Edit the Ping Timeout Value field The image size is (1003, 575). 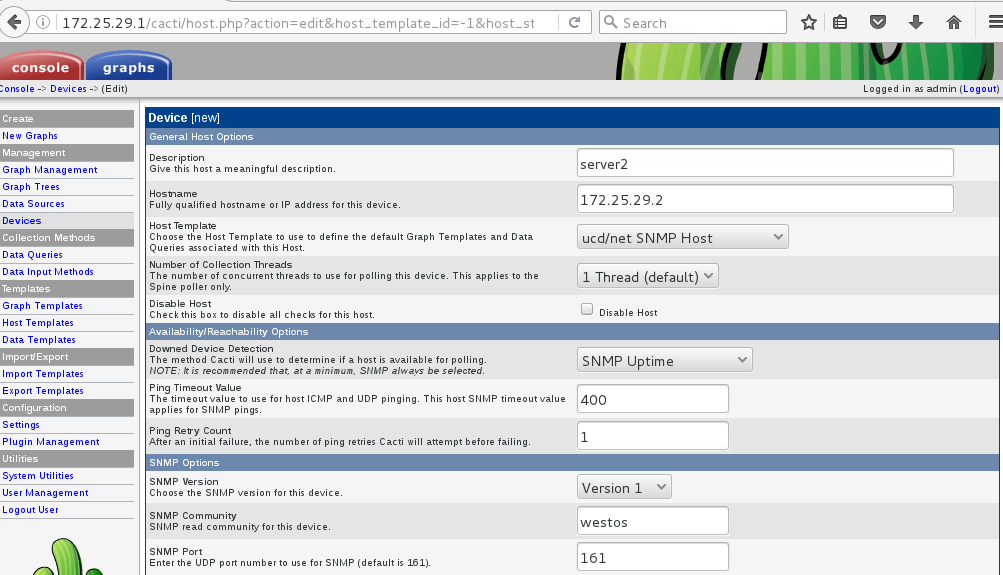tap(652, 399)
